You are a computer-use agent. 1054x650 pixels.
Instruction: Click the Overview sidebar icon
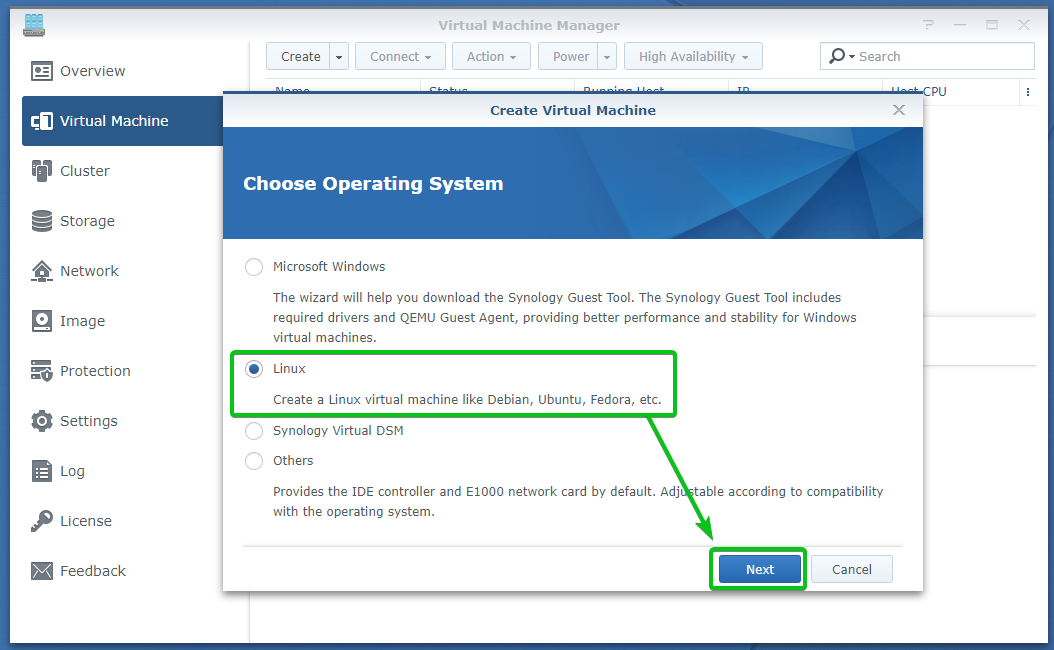pos(42,71)
